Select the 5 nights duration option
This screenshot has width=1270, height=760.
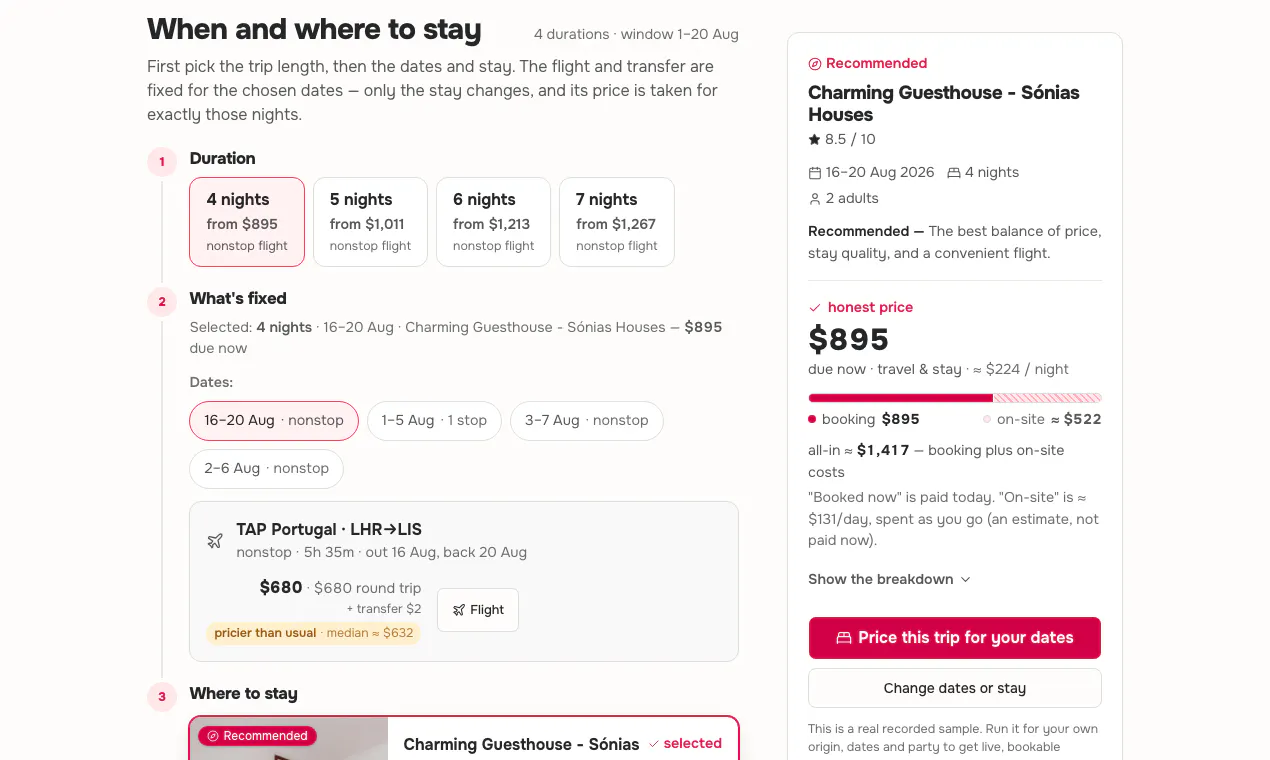click(371, 222)
